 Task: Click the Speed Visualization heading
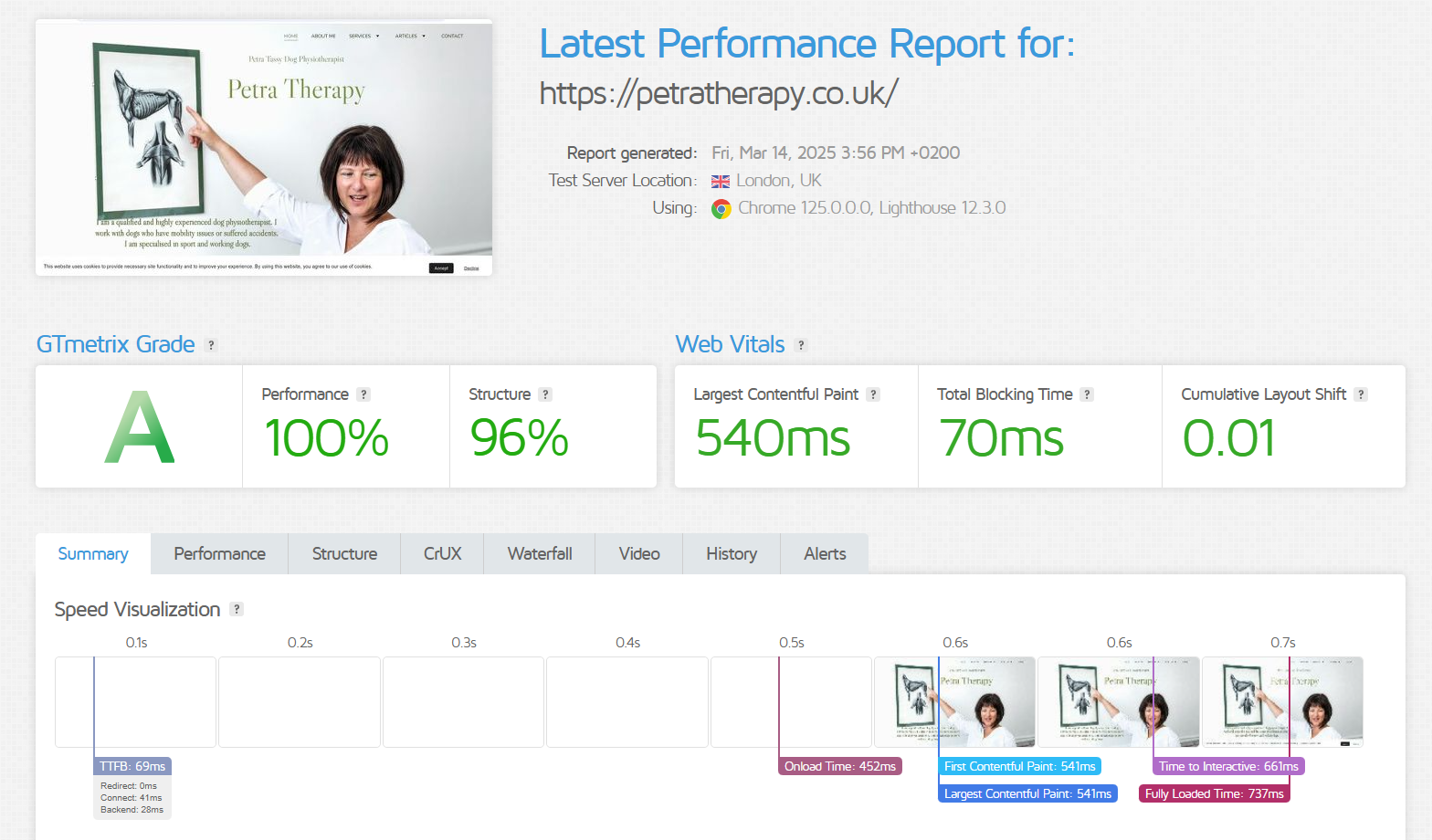click(137, 609)
